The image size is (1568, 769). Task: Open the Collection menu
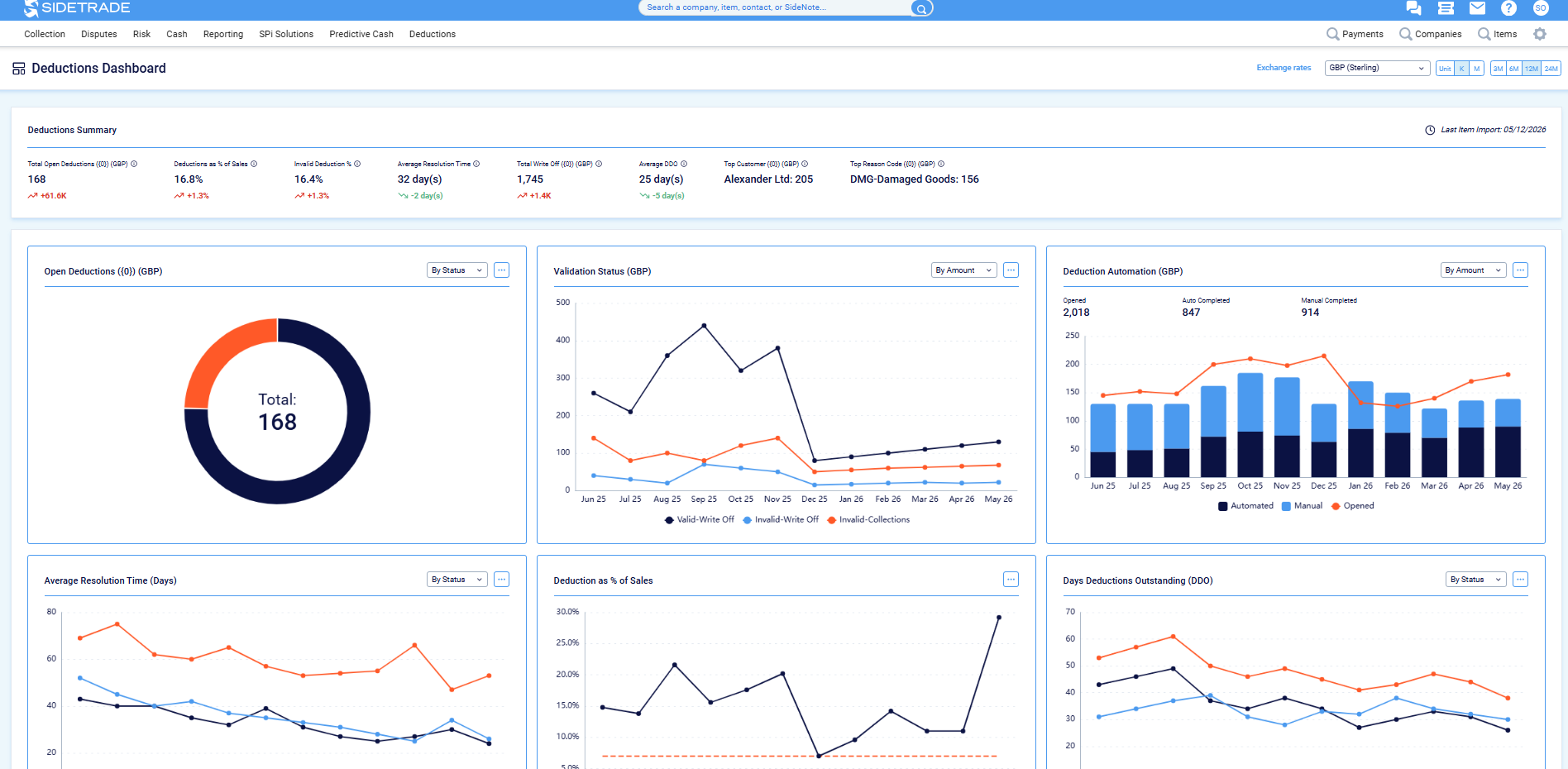point(45,34)
